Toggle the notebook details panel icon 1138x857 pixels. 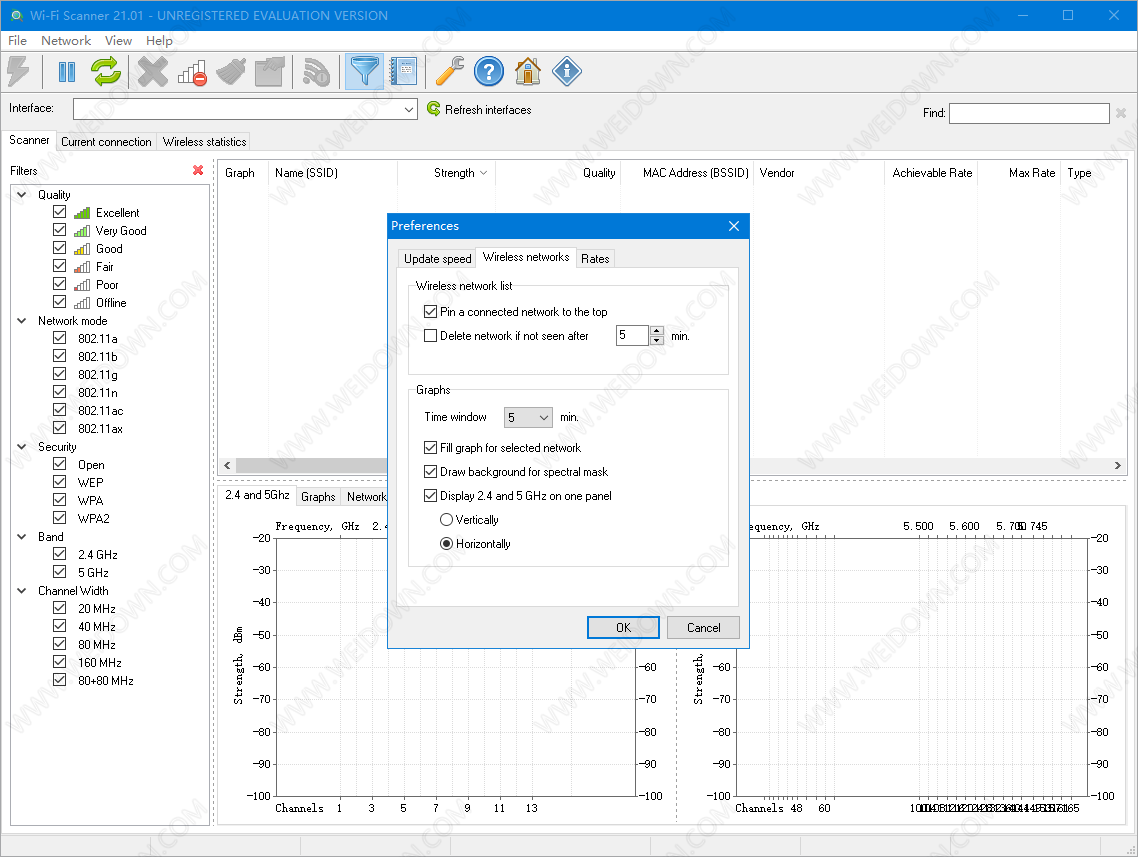[404, 71]
